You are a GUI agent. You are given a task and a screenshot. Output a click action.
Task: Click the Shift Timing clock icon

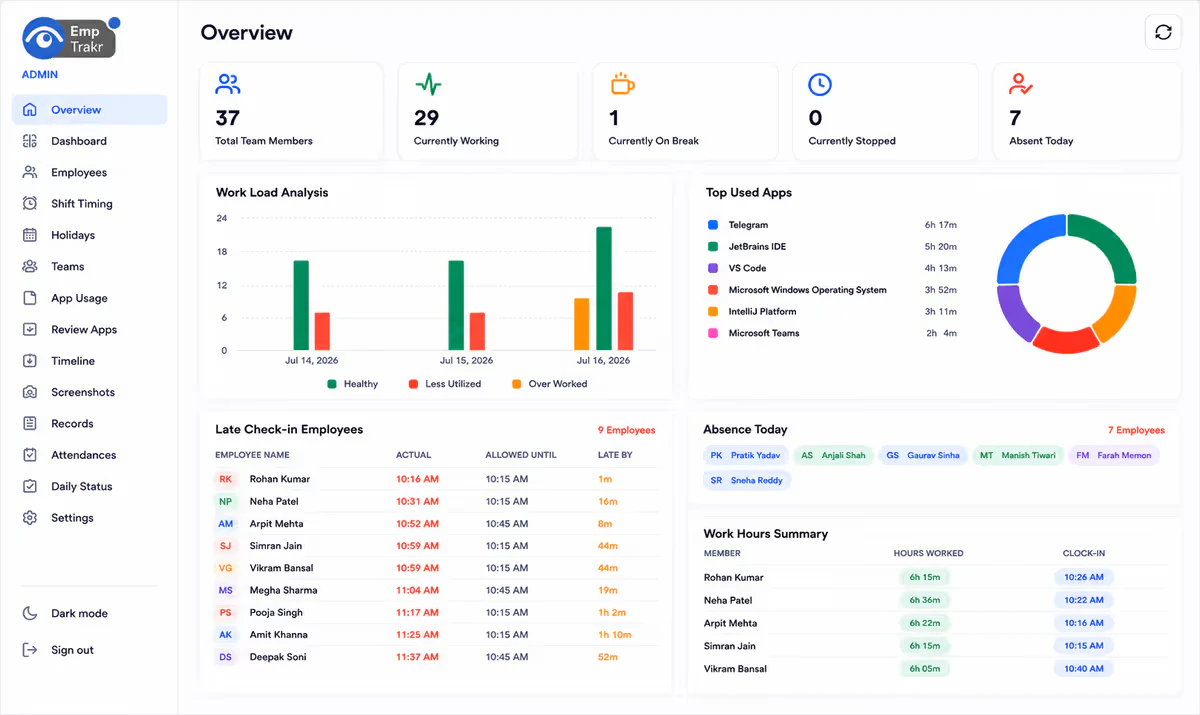(30, 204)
